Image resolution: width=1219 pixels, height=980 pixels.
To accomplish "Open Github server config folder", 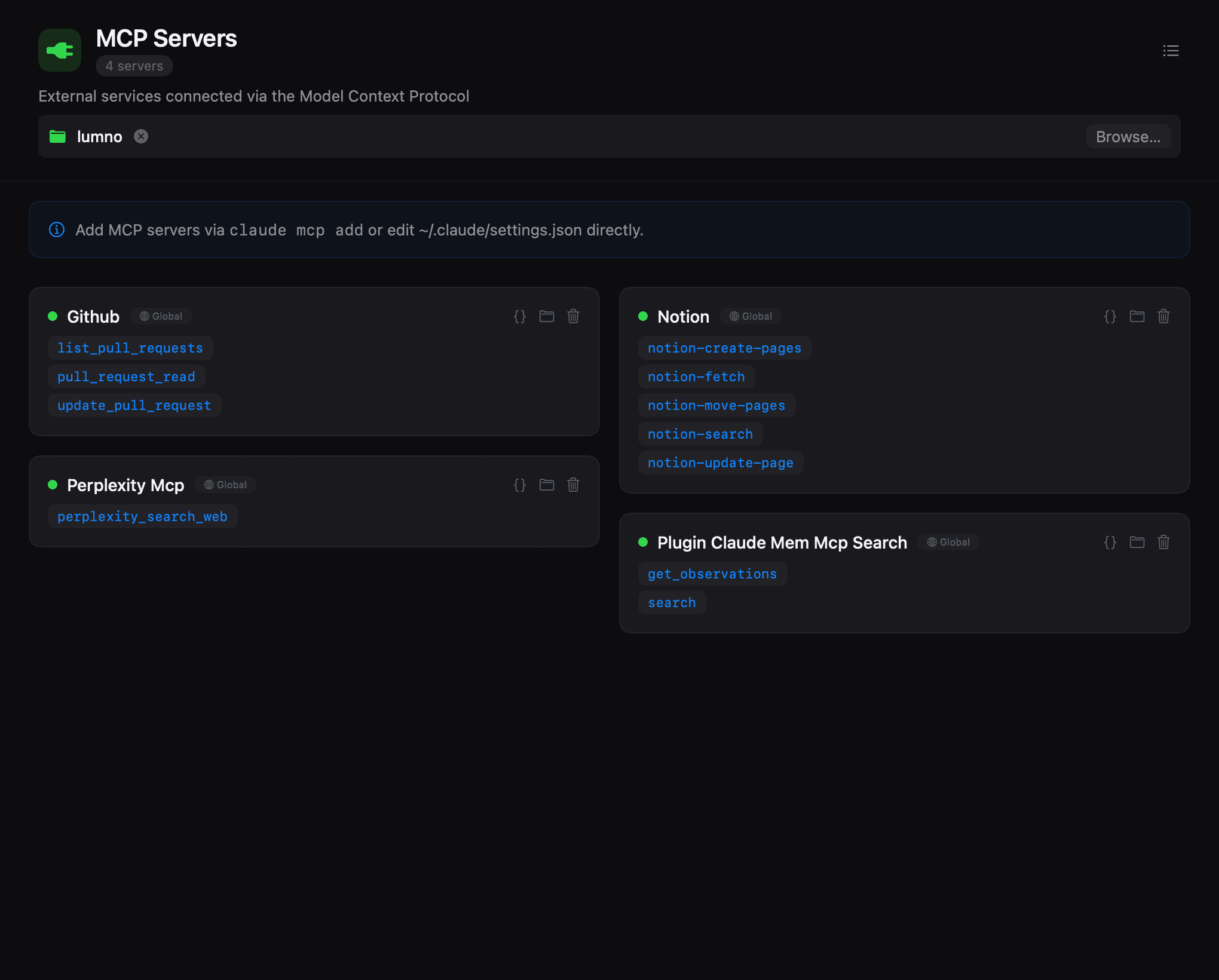I will tap(547, 316).
